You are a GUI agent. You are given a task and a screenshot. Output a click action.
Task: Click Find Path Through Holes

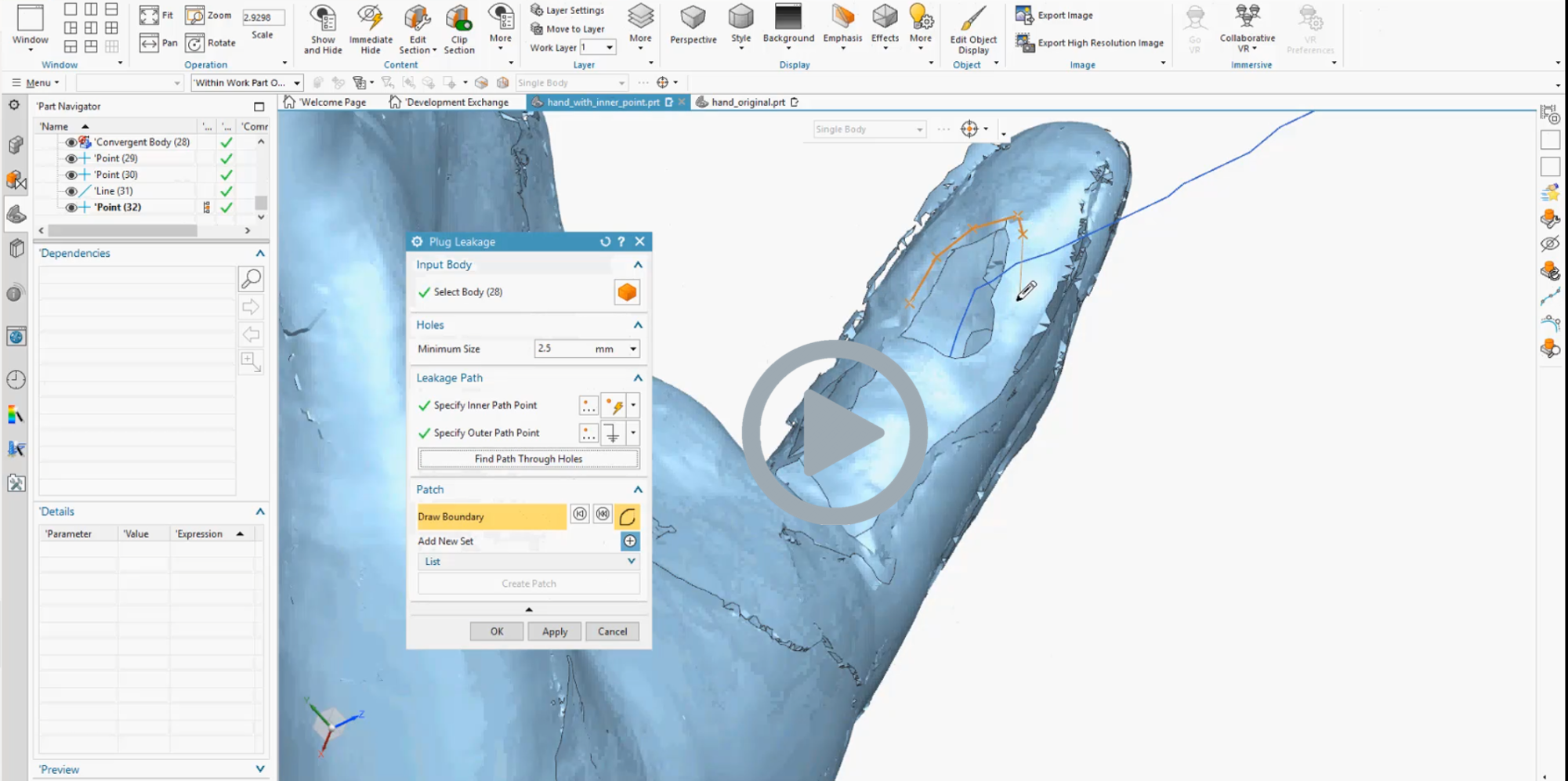528,458
